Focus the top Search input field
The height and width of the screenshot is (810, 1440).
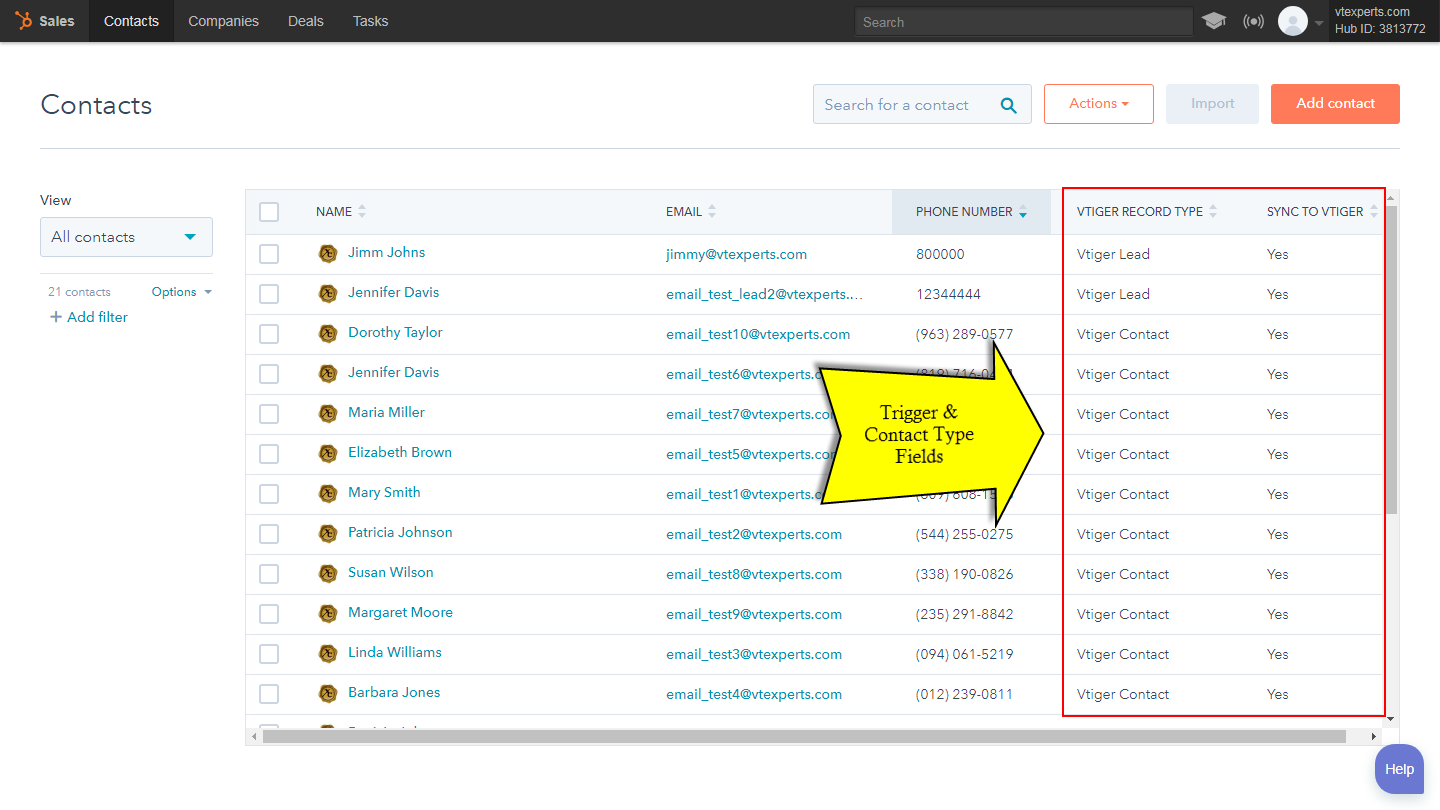pos(1024,22)
